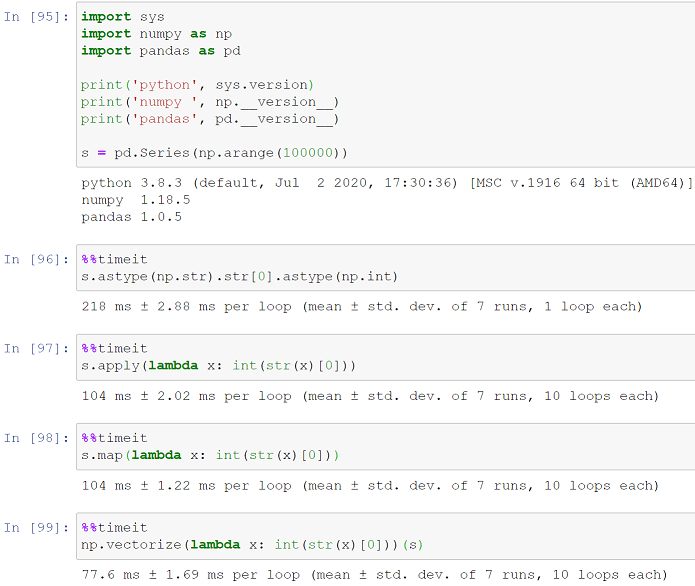Viewport: 695px width, 586px height.
Task: Click the In [95] cell prompt
Action: [36, 17]
